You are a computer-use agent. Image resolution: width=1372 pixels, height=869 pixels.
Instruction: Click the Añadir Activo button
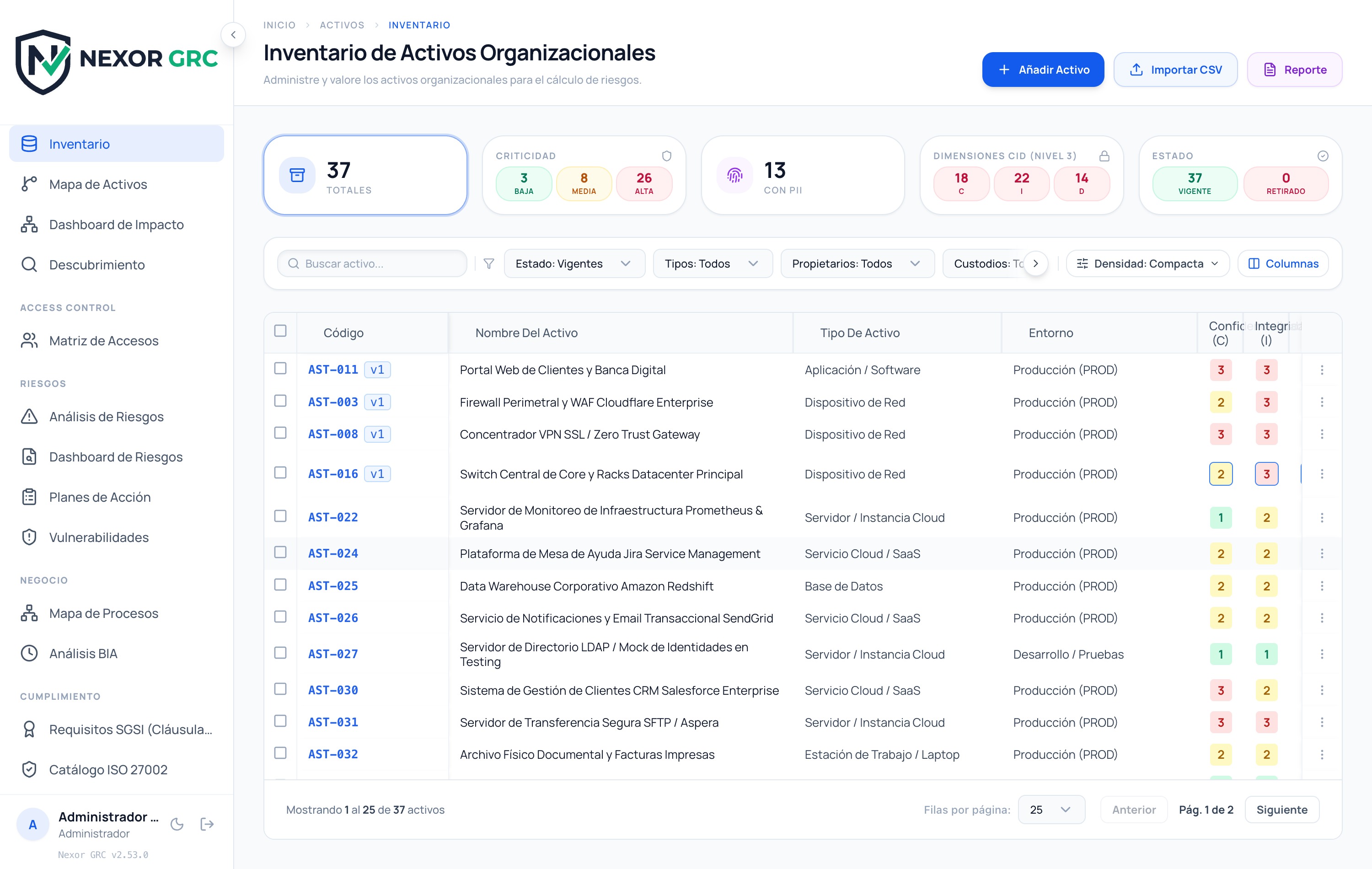(1043, 70)
